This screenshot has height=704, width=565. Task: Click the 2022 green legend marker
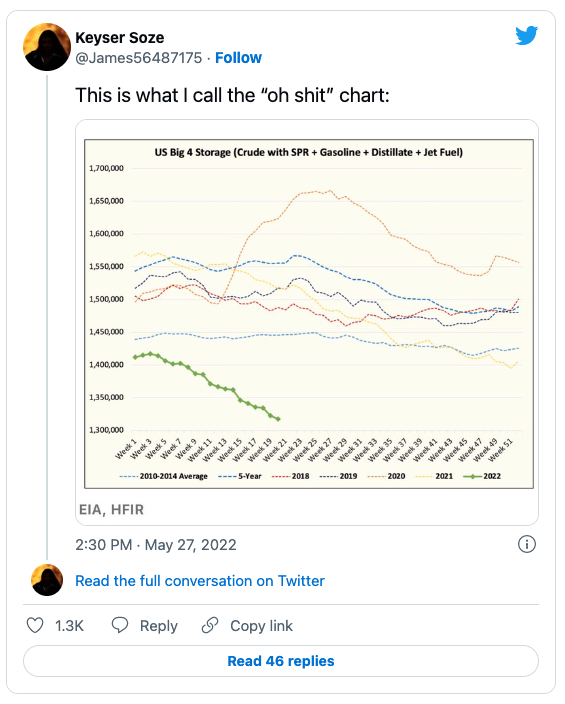(x=472, y=476)
